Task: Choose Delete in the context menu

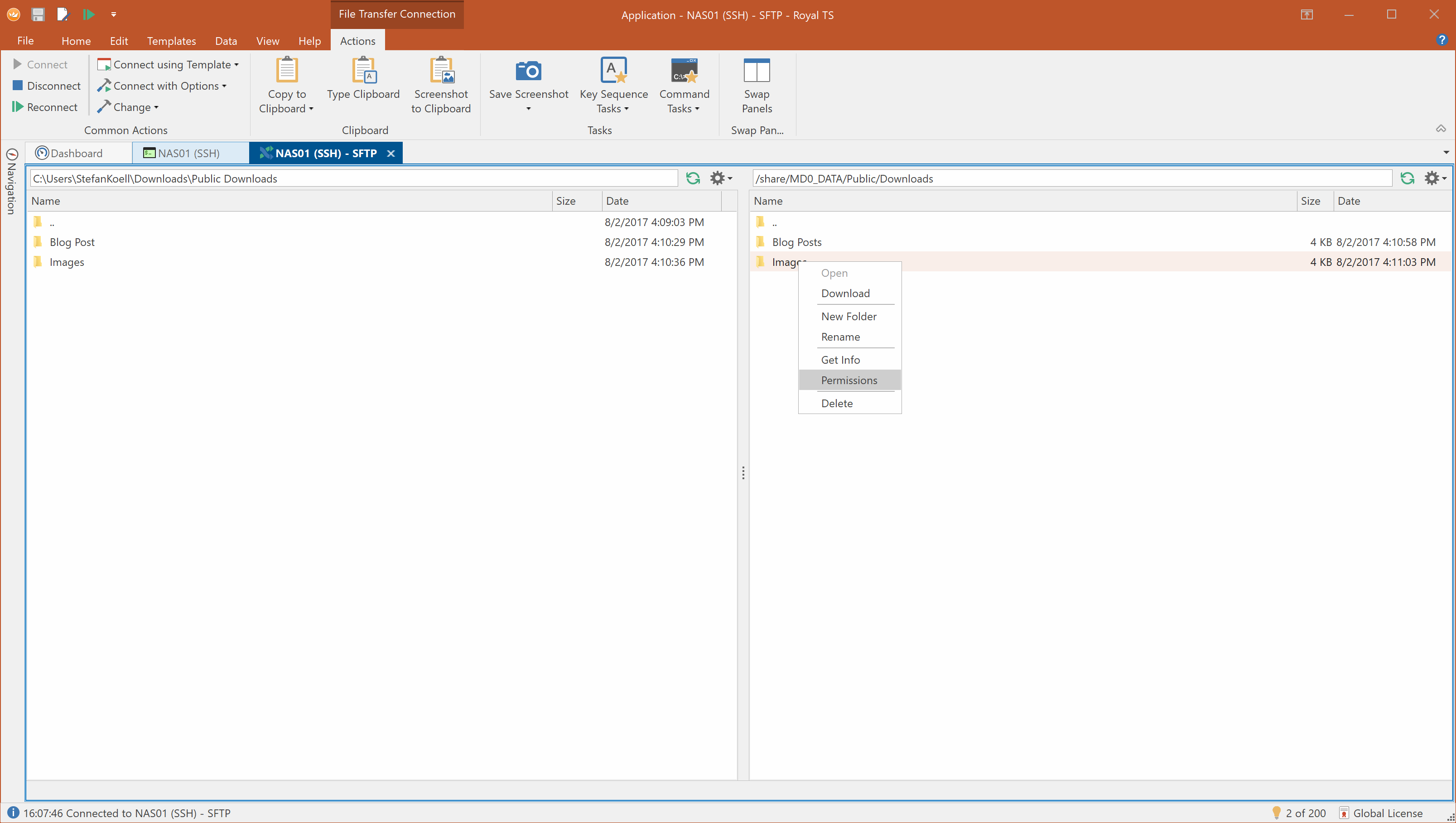Action: click(x=849, y=404)
